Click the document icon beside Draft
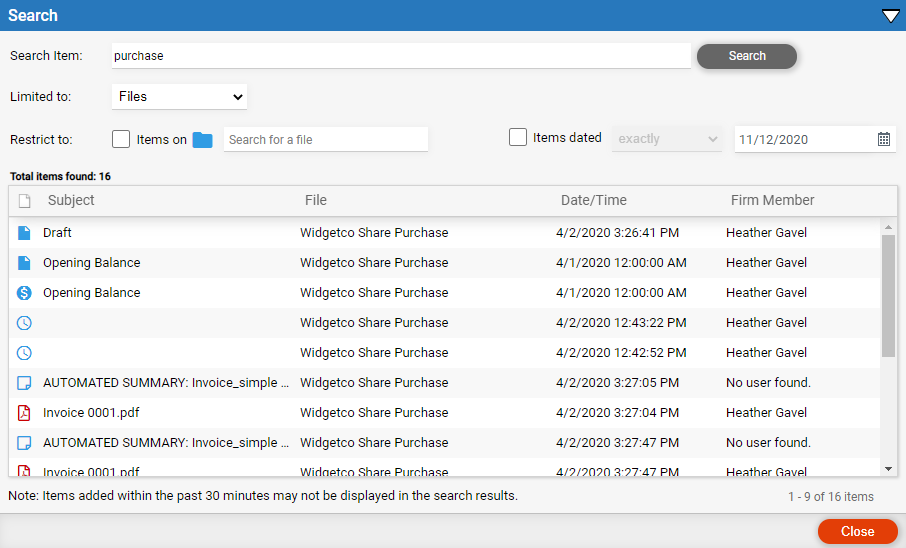This screenshot has width=906, height=548. 24,233
